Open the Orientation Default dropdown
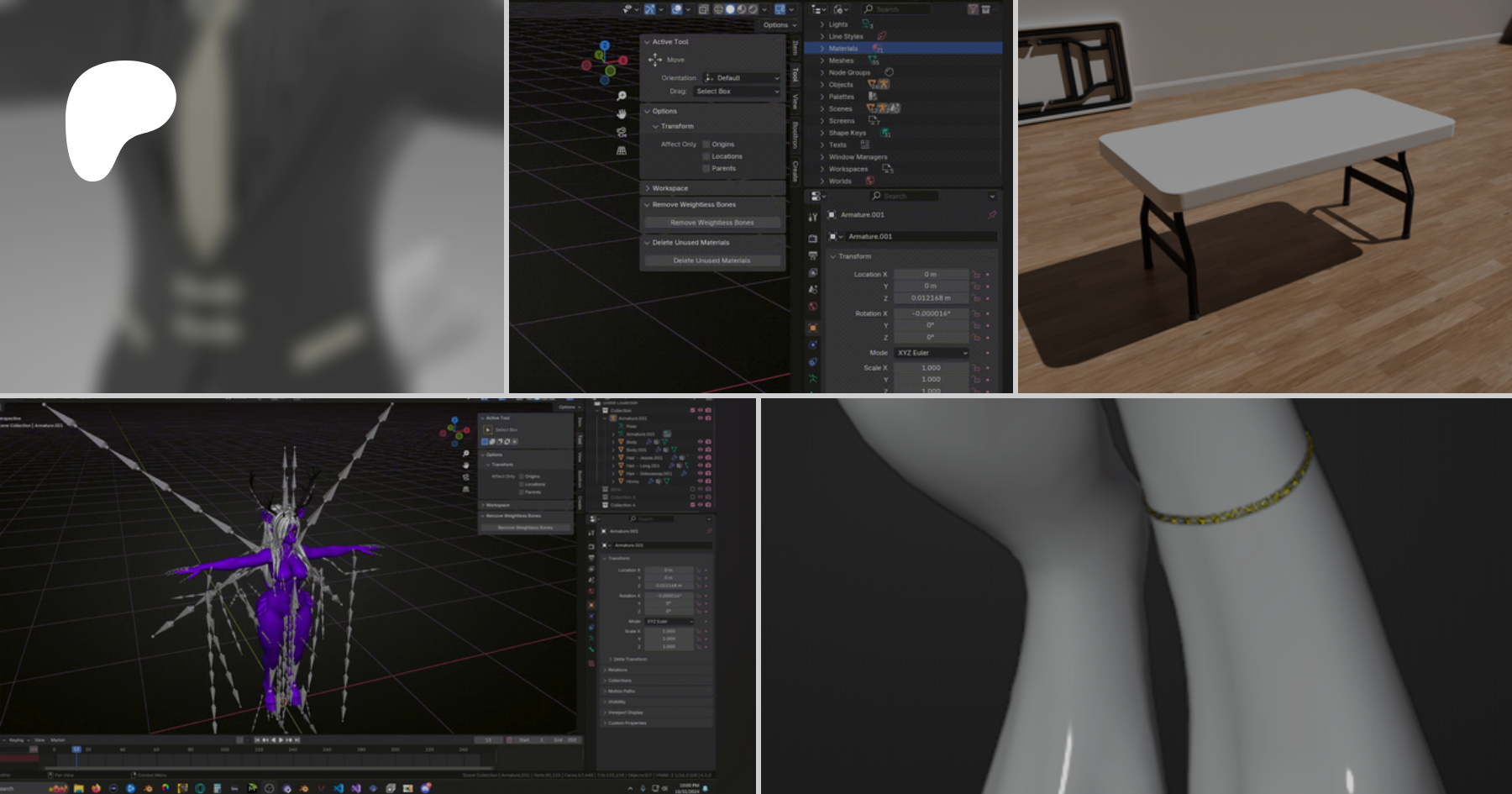 (x=742, y=78)
